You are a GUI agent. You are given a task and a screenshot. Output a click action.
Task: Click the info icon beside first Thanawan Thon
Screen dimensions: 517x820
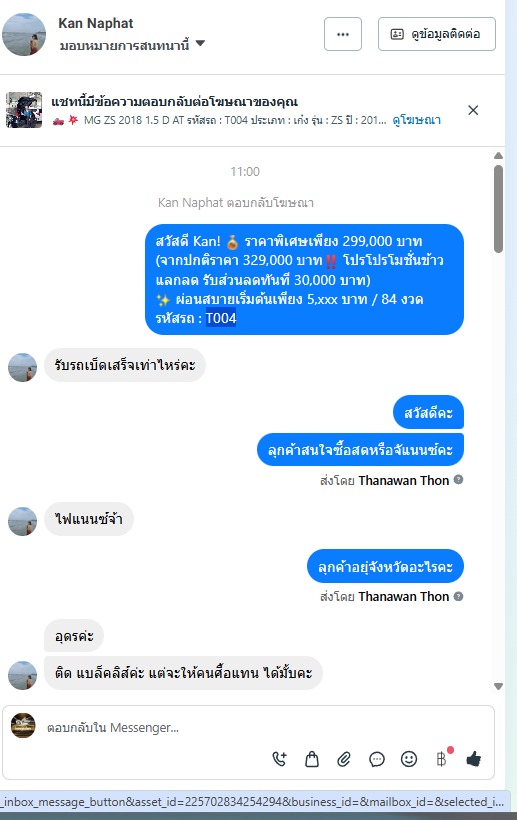[458, 480]
